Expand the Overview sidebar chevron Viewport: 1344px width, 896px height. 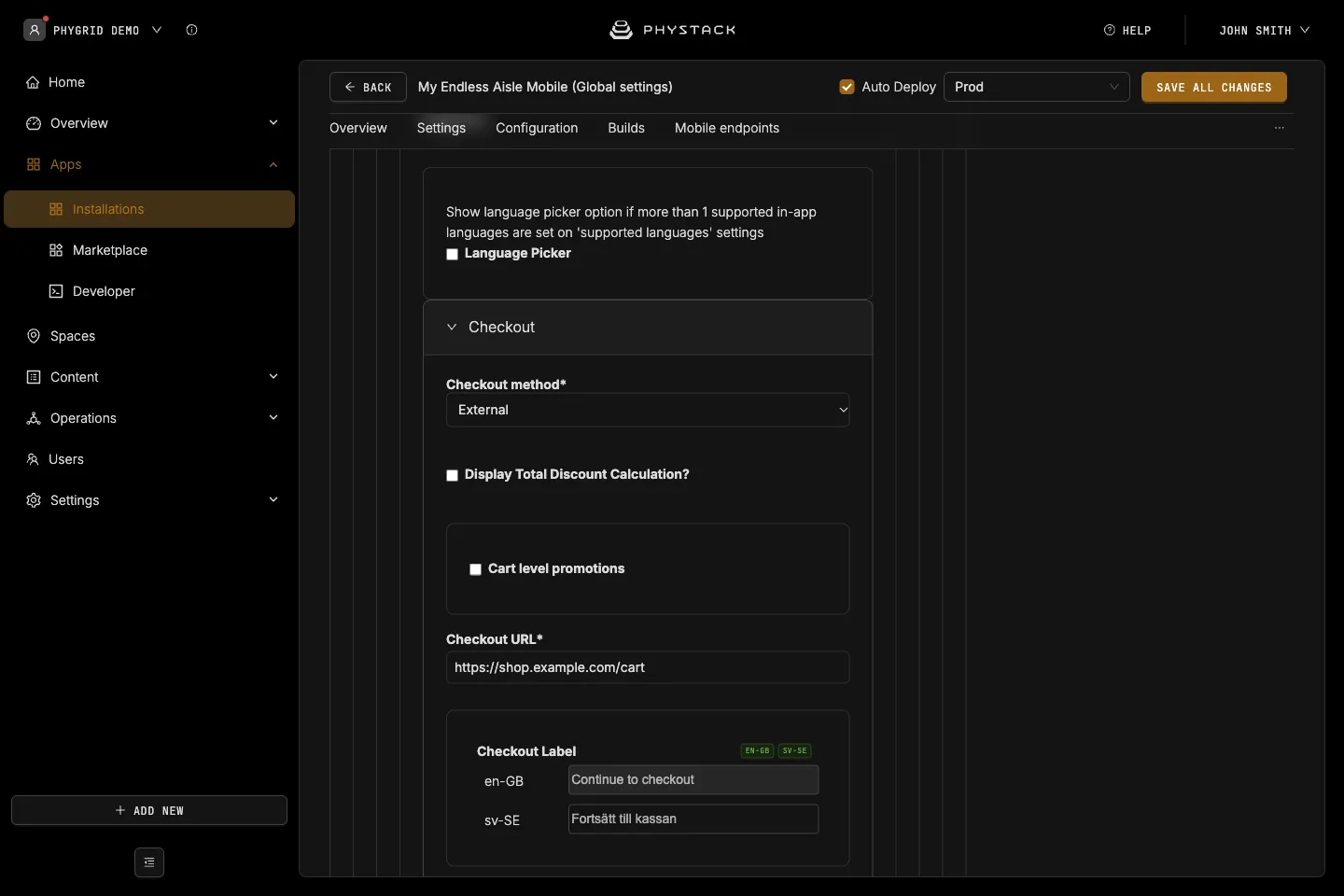click(x=273, y=123)
